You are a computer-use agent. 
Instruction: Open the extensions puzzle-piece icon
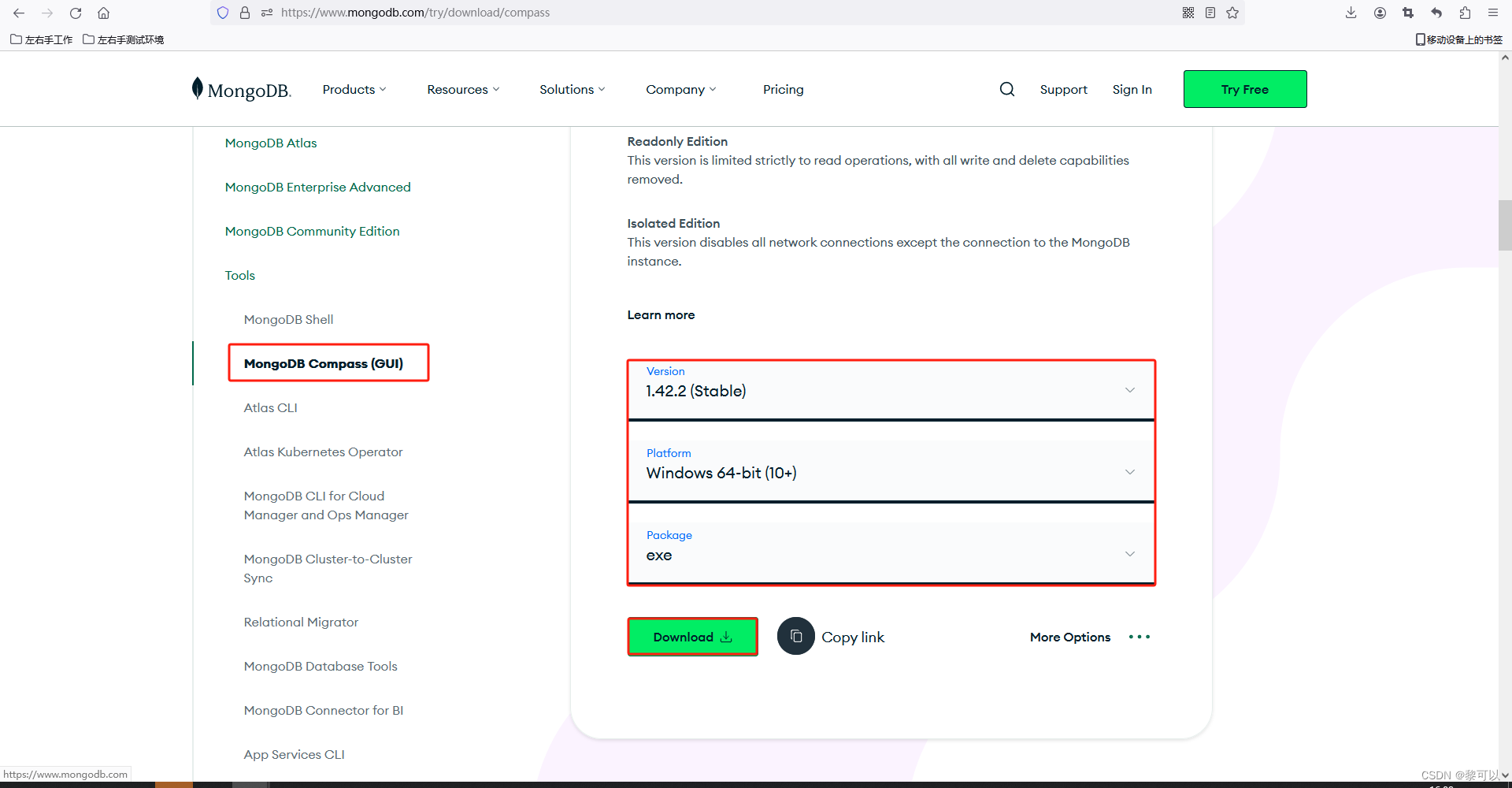pos(1465,13)
